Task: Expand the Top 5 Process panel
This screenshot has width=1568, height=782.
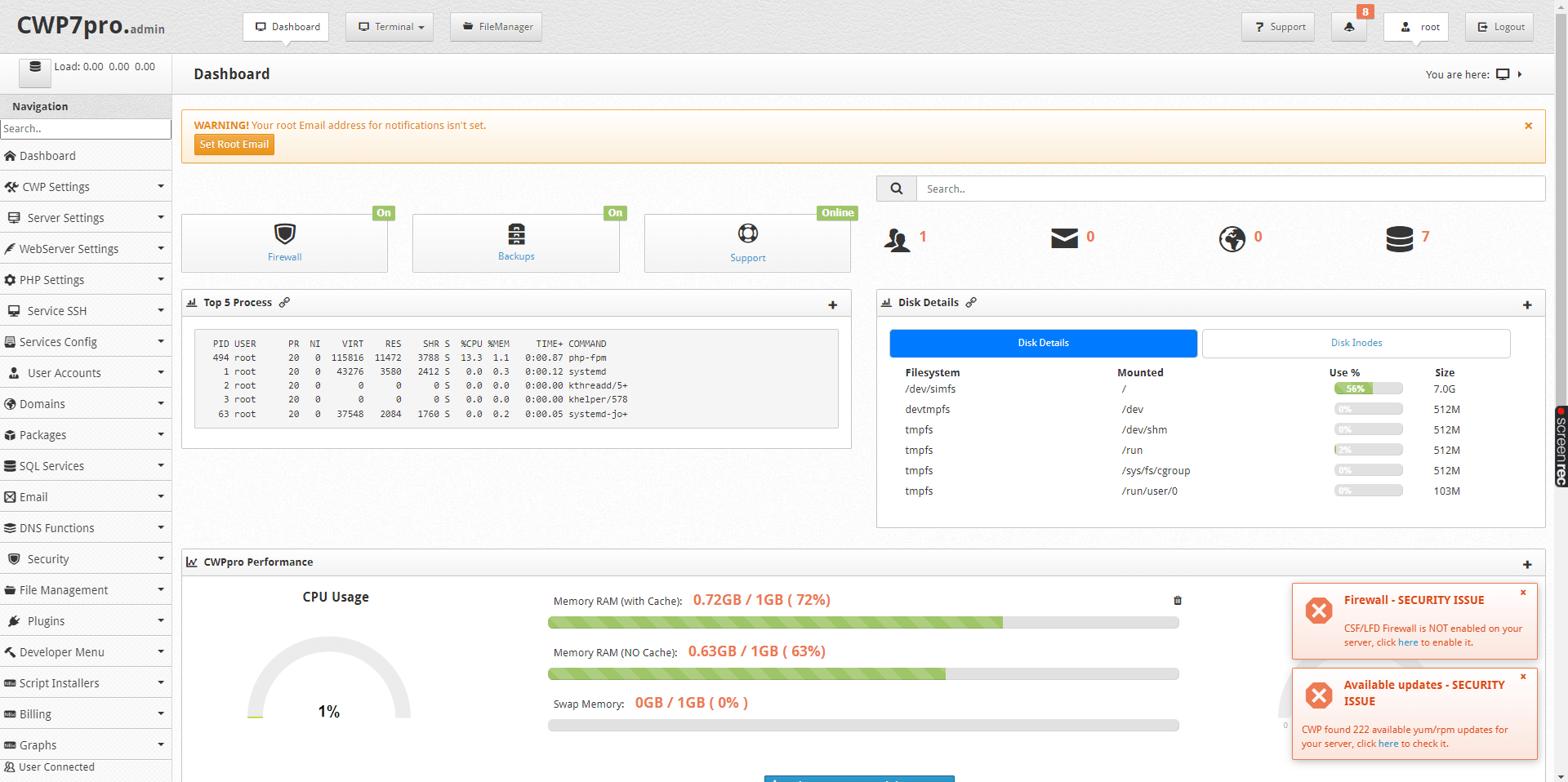Action: click(832, 305)
